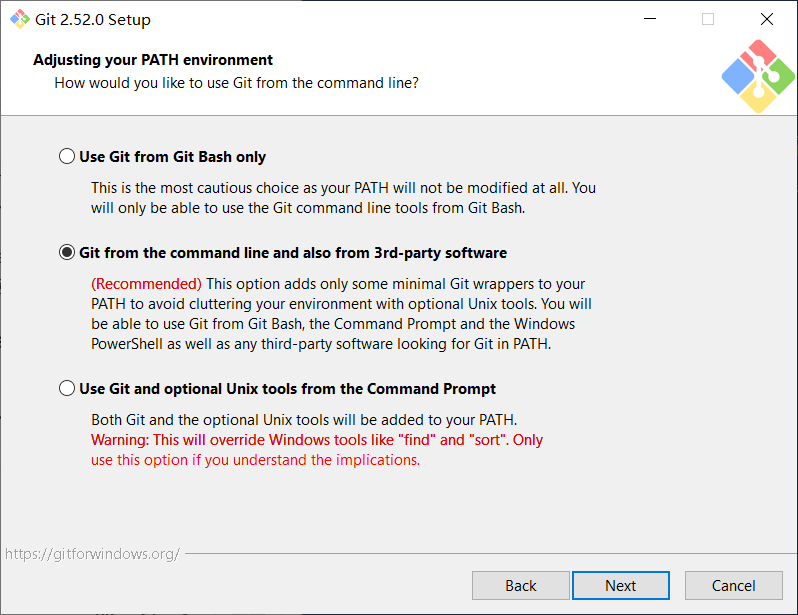Viewport: 798px width, 615px height.
Task: Open the gitforwindows.org link
Action: pos(92,553)
